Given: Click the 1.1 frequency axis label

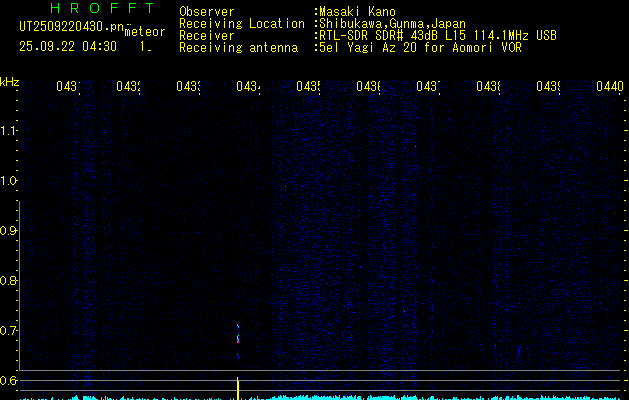Looking at the screenshot, I should pyautogui.click(x=8, y=130).
